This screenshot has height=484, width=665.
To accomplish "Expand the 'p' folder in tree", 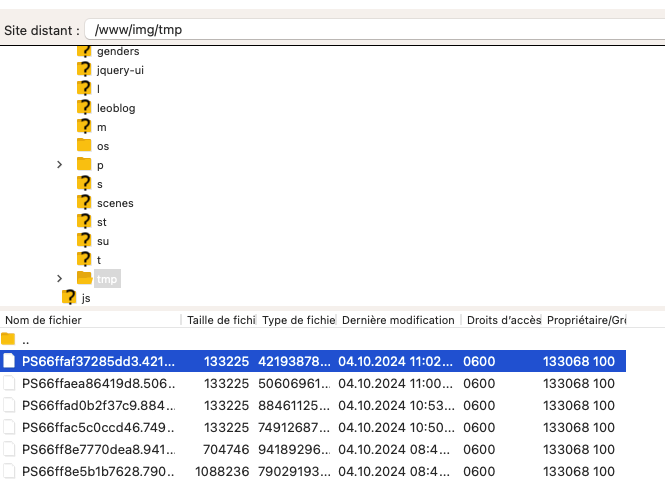I will (59, 165).
